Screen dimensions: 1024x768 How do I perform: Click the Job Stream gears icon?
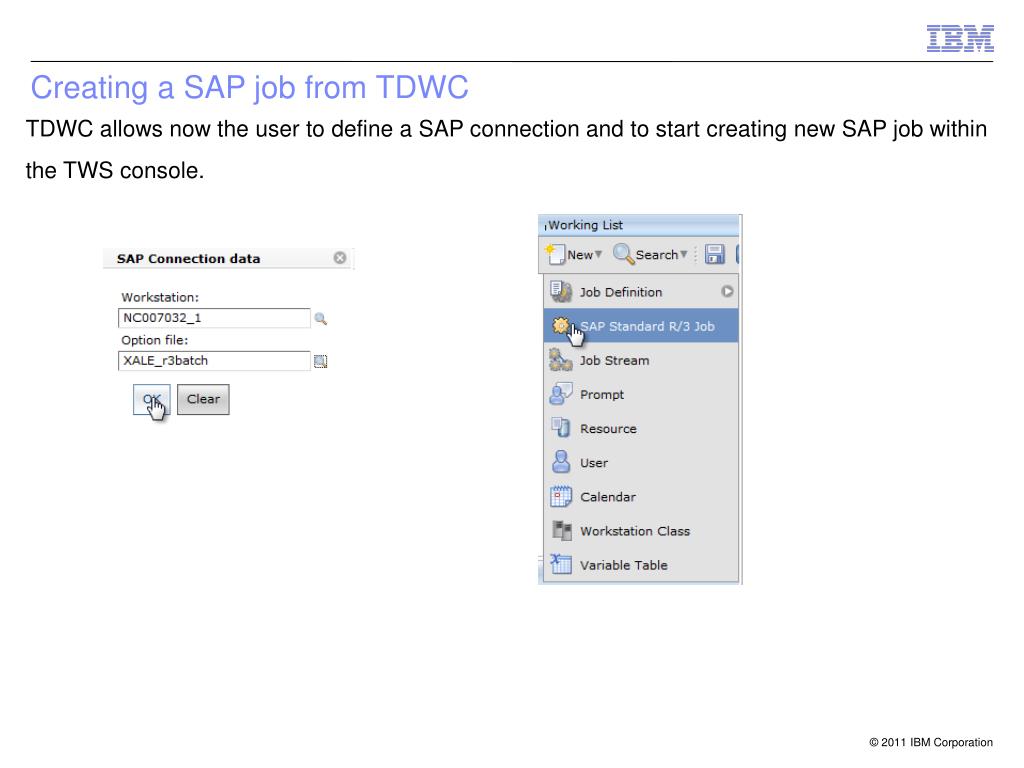click(561, 360)
